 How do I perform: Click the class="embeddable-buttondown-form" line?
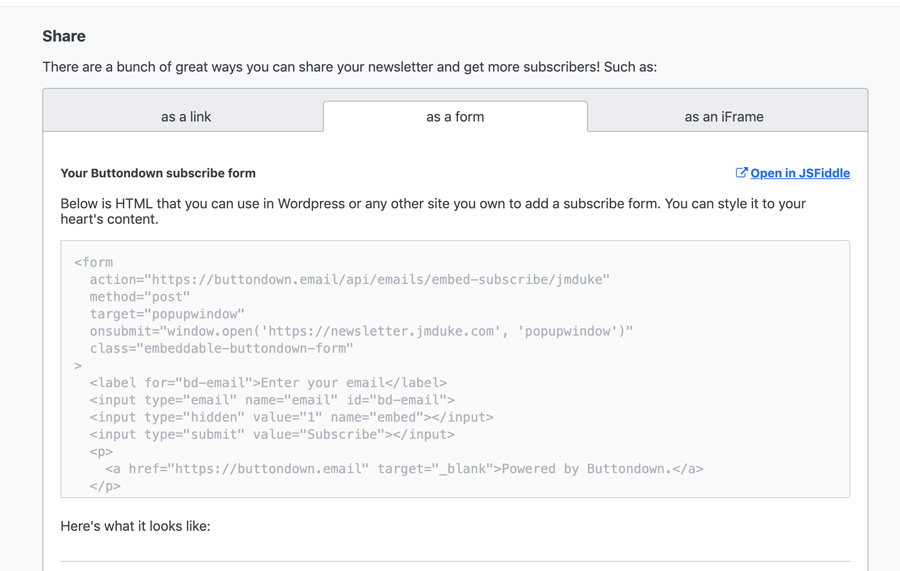coord(222,349)
